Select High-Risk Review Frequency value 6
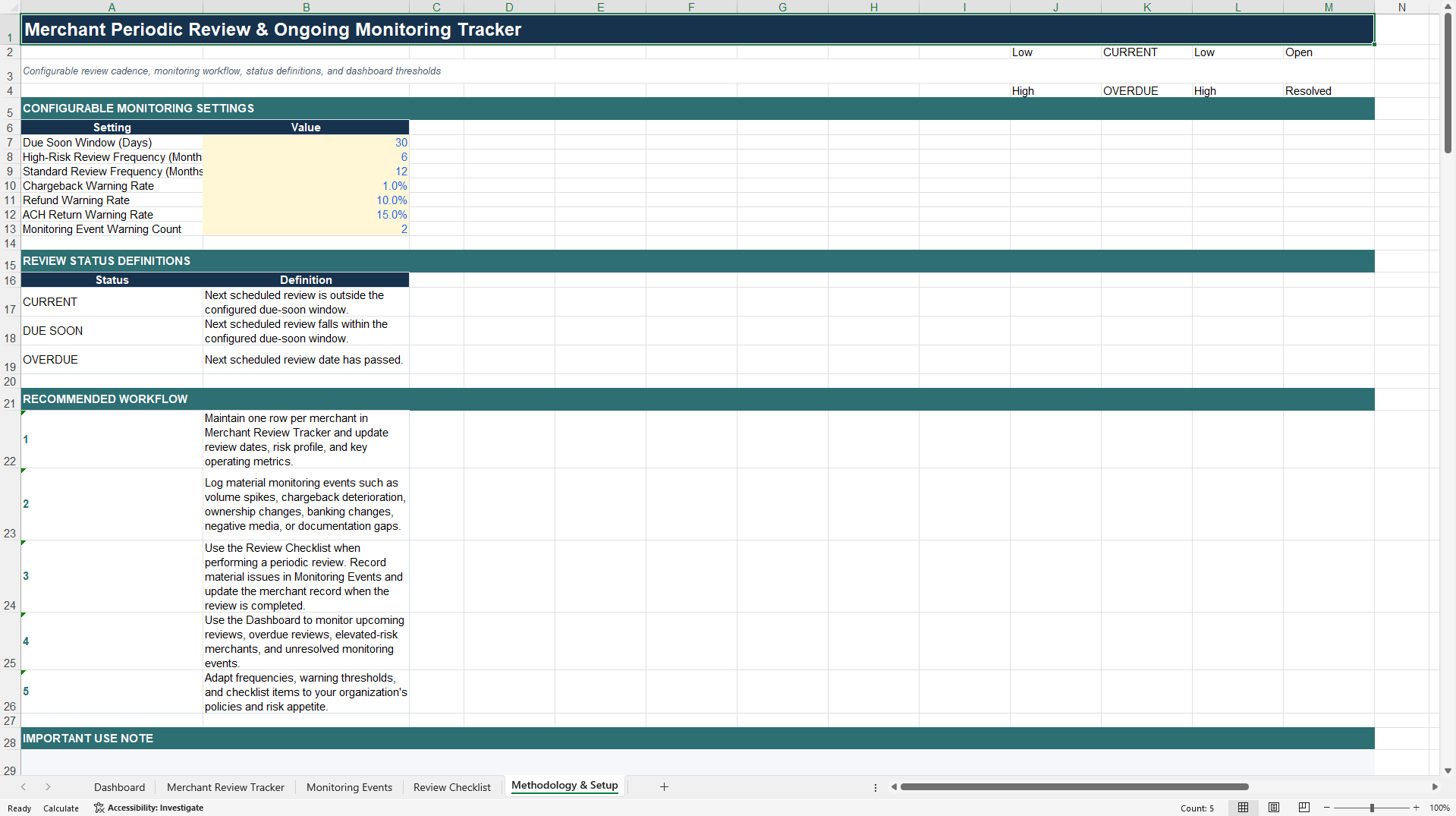The height and width of the screenshot is (816, 1456). click(306, 157)
